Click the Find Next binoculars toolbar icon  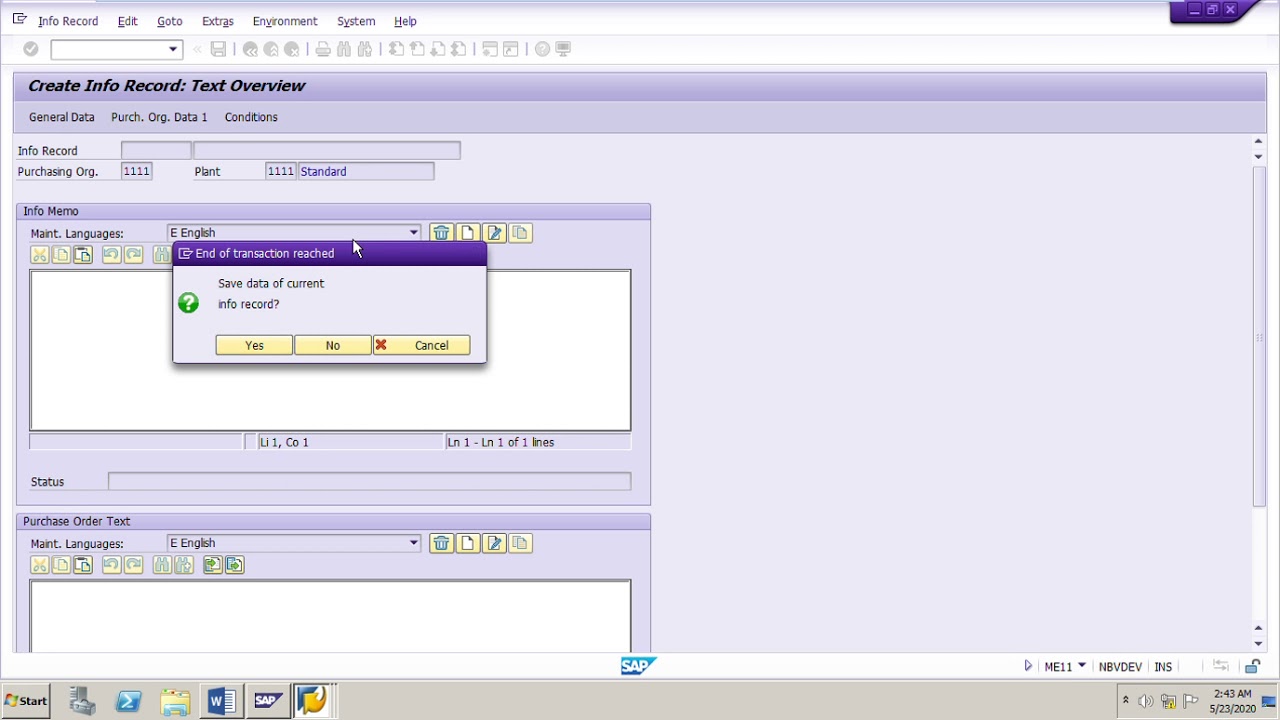(x=365, y=49)
